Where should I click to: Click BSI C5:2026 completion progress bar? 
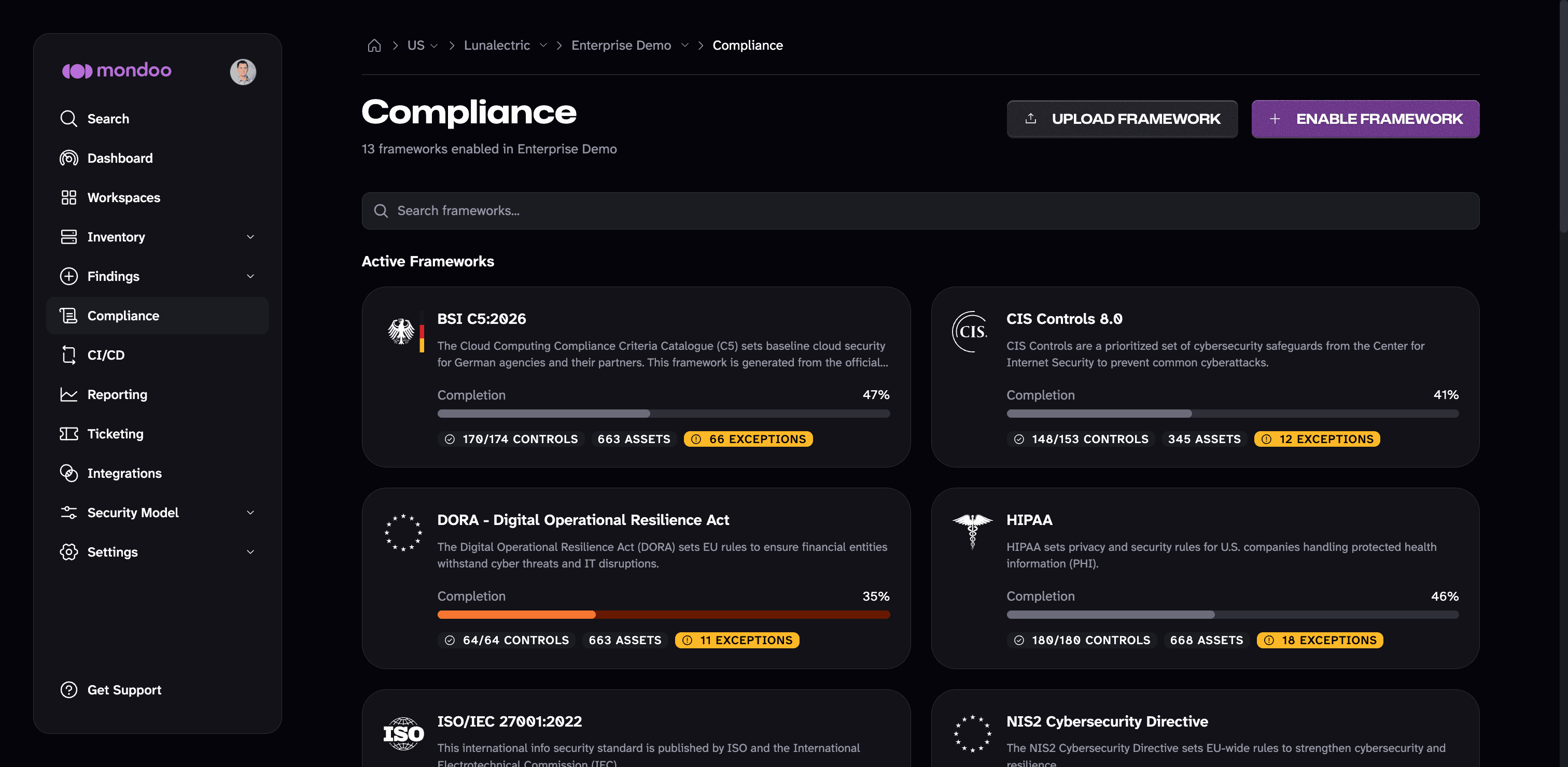point(664,414)
